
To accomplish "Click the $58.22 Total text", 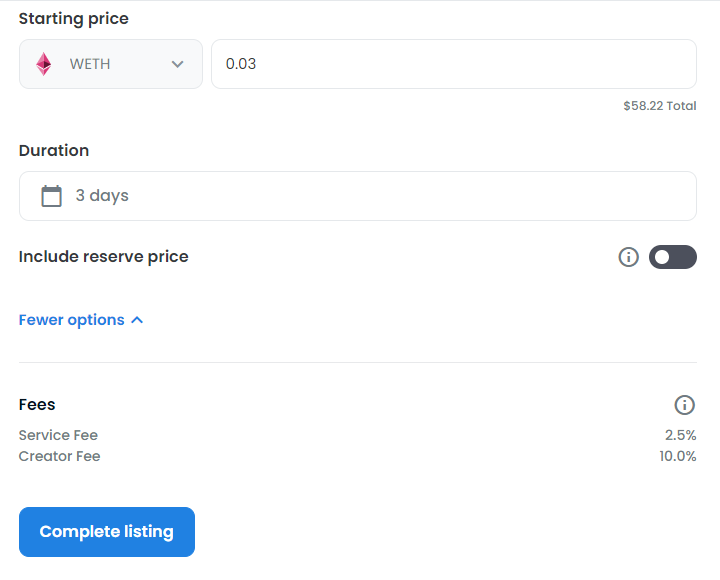I will click(660, 106).
